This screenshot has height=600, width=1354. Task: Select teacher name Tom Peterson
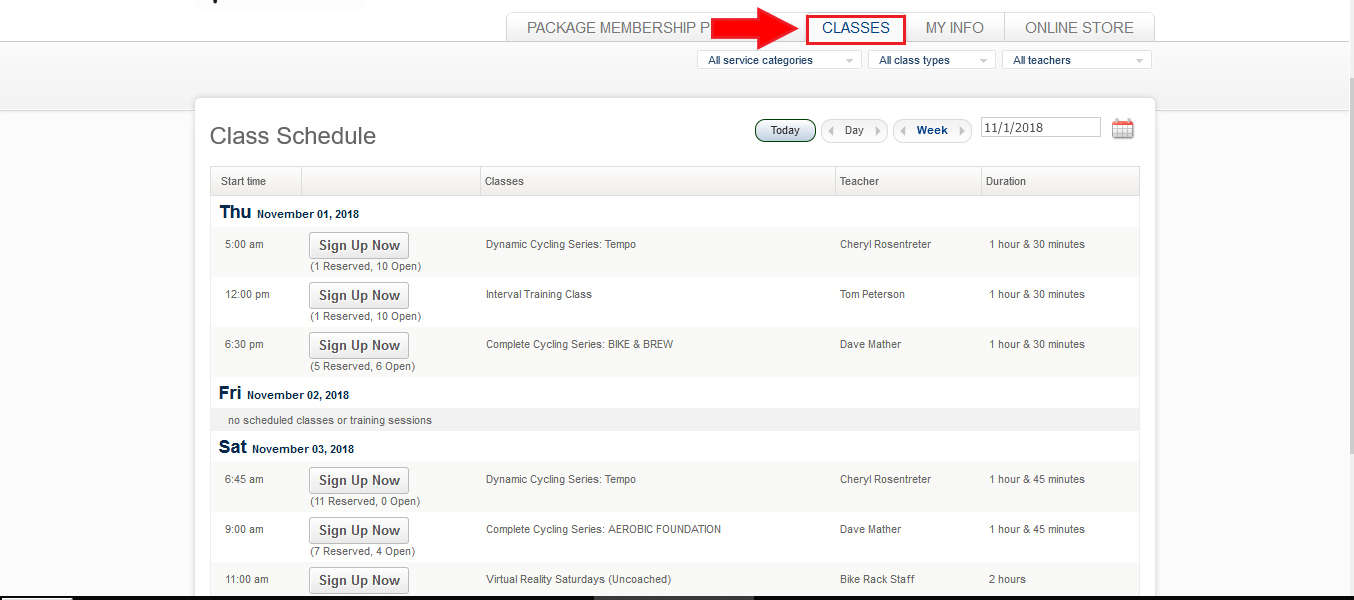tap(872, 295)
